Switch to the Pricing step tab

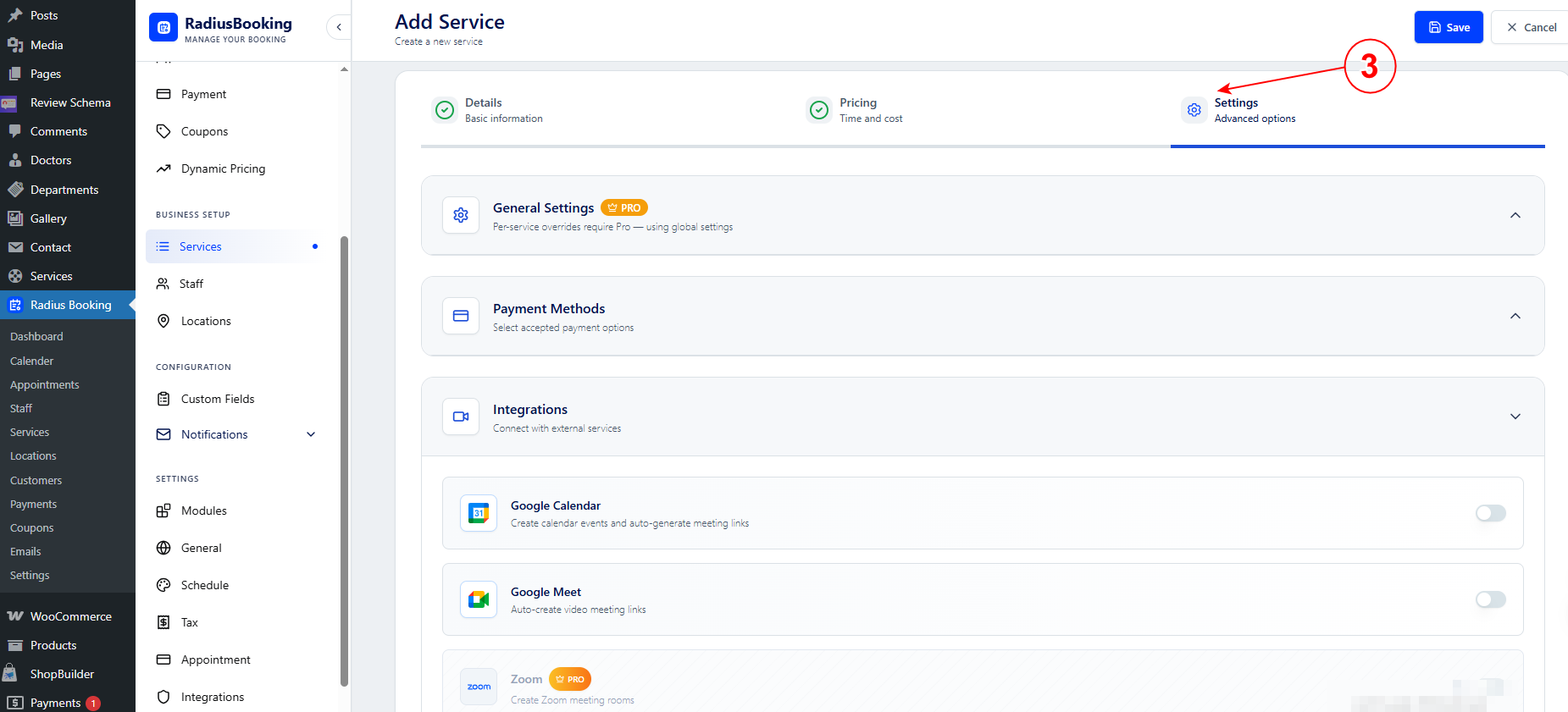pyautogui.click(x=983, y=110)
